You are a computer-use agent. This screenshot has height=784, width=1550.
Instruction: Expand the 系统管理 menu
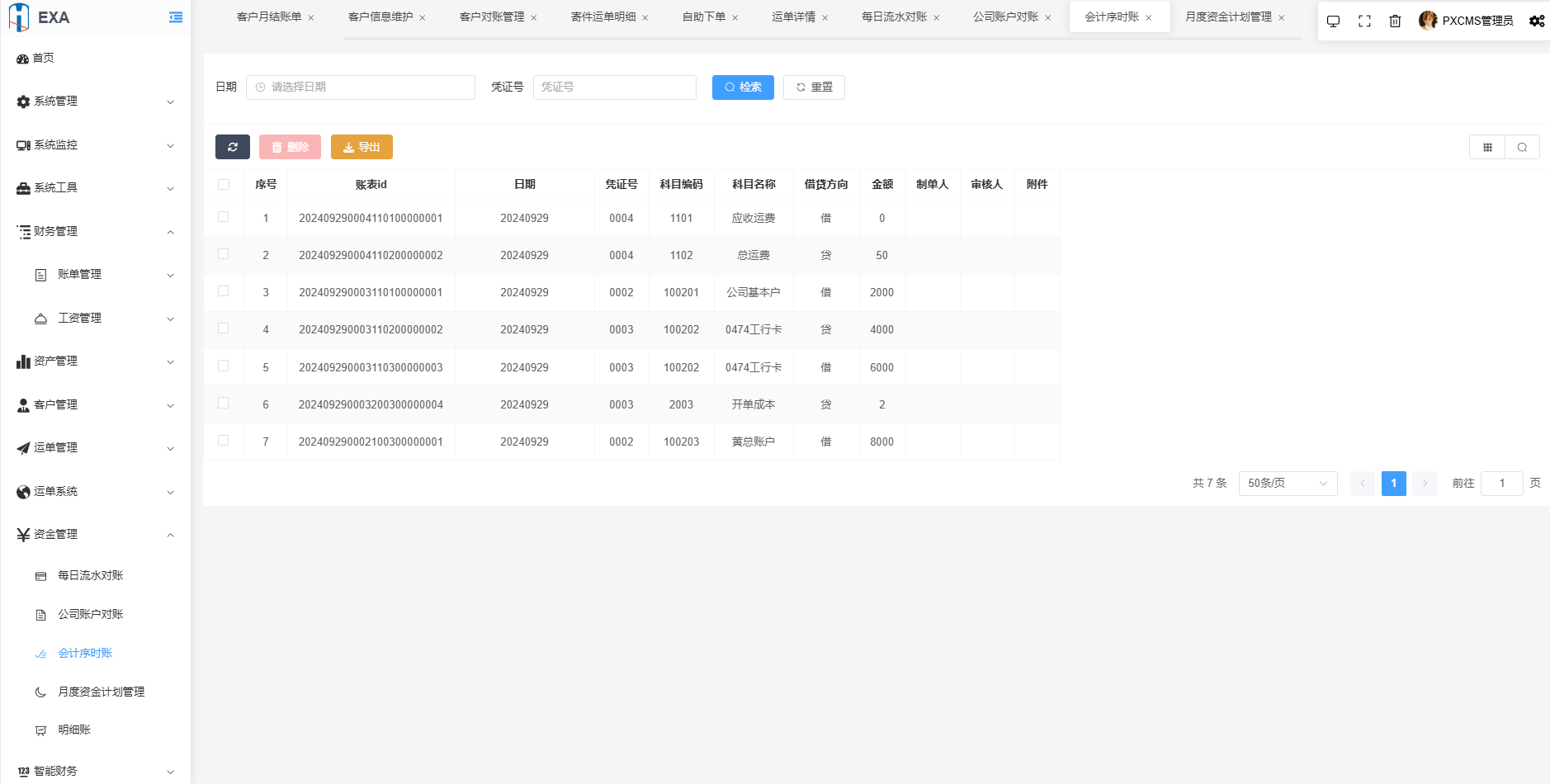click(x=96, y=102)
